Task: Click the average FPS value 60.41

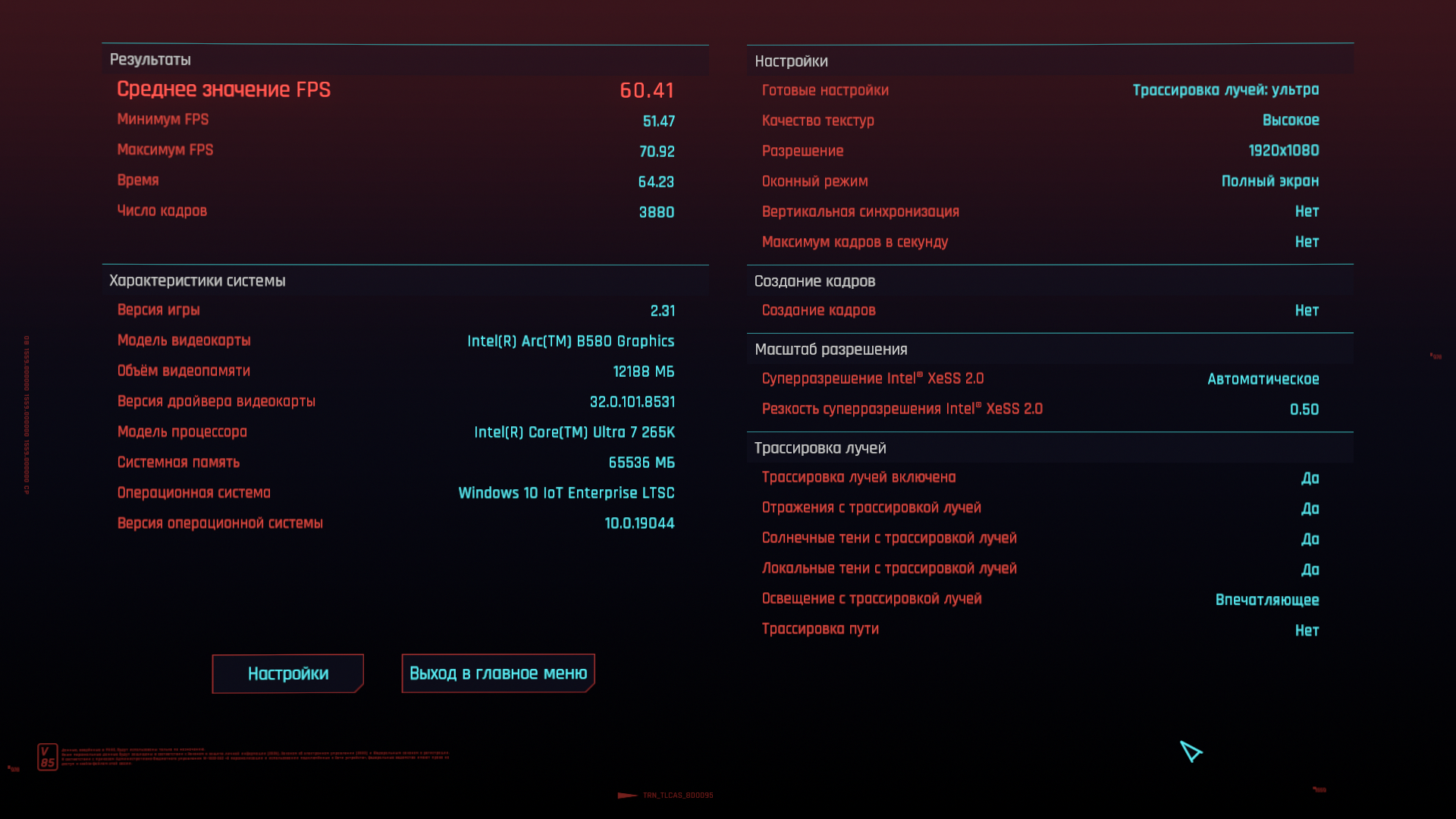Action: coord(646,90)
